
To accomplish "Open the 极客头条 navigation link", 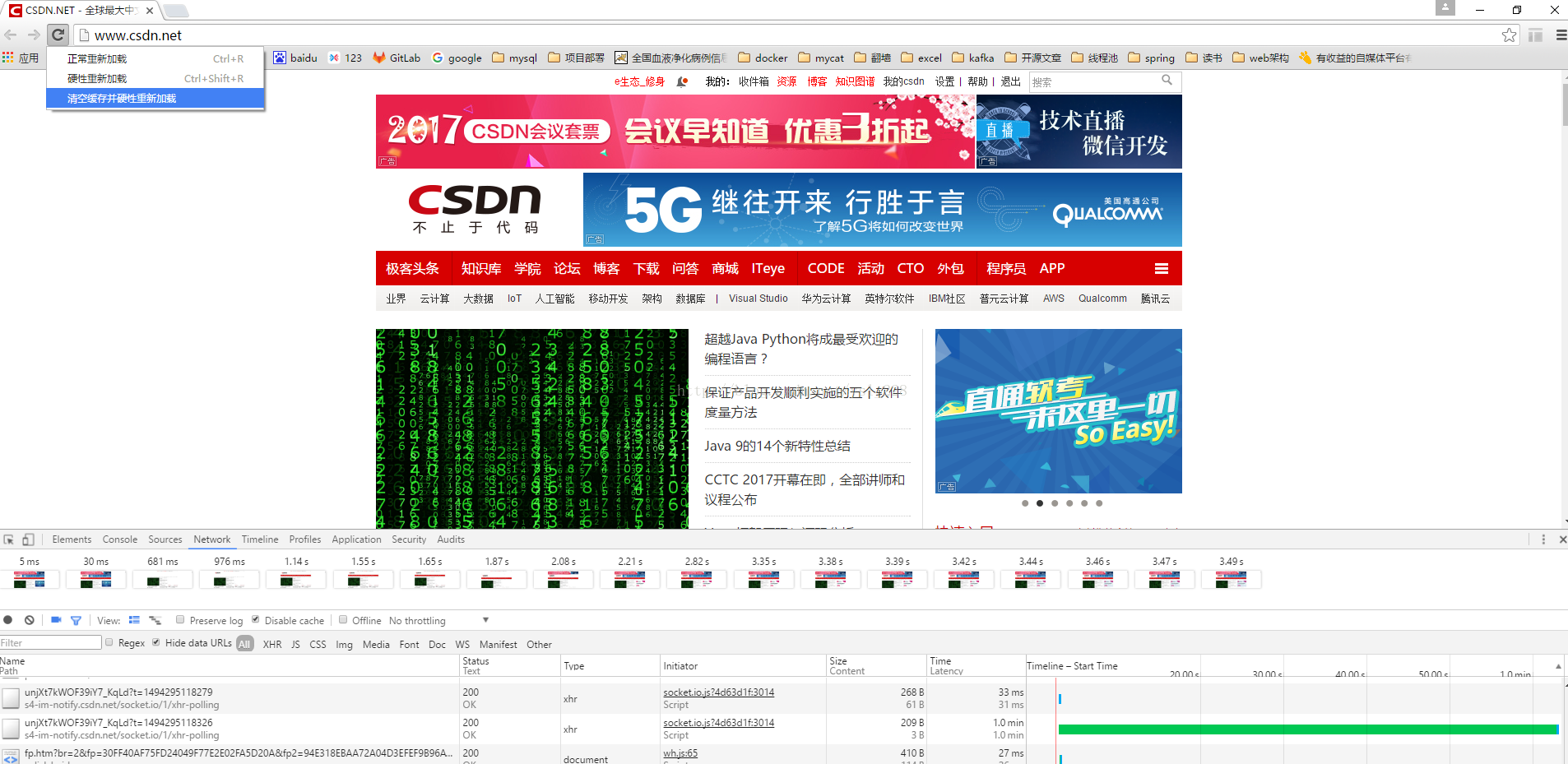I will point(412,269).
